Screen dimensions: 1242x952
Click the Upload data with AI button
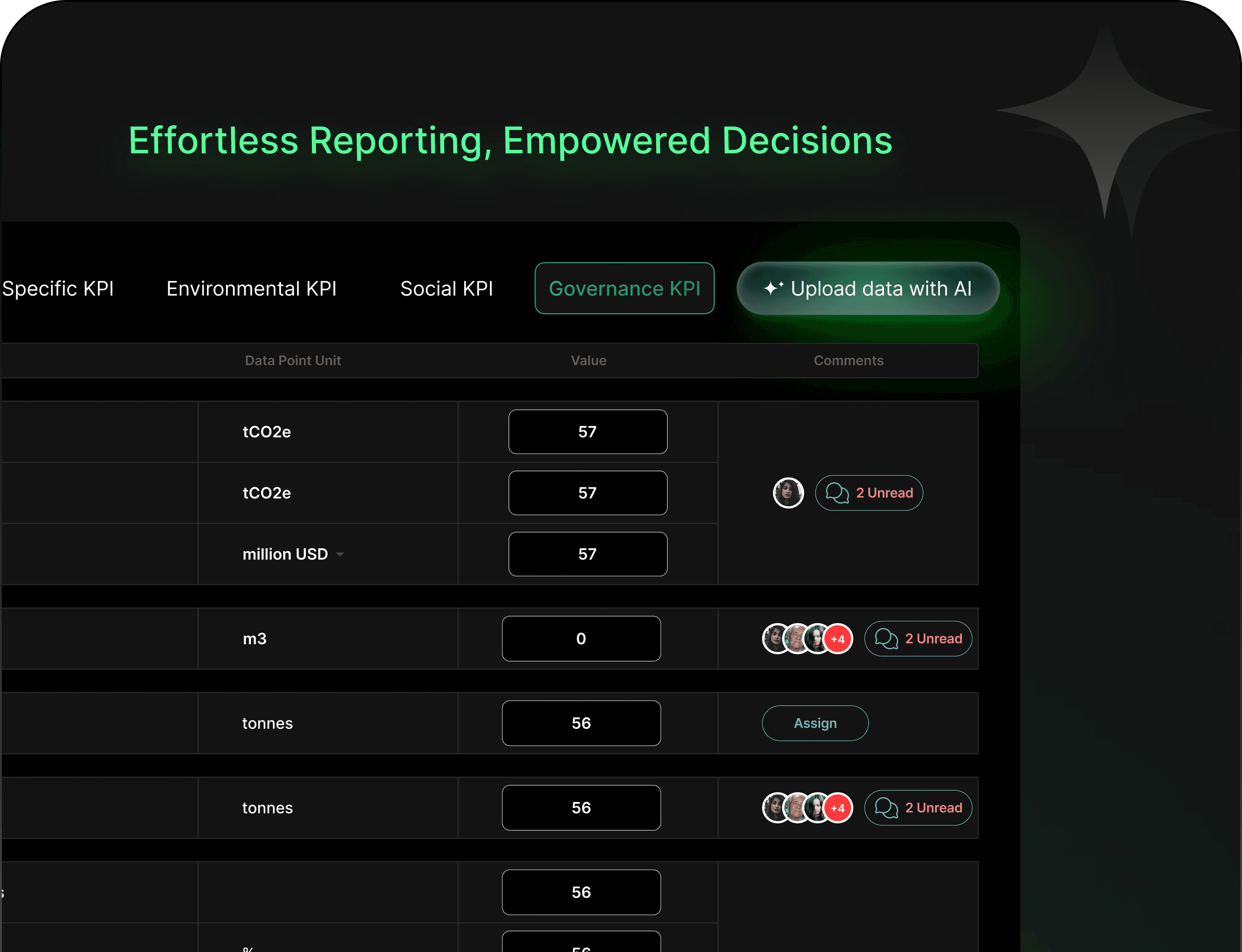(867, 288)
